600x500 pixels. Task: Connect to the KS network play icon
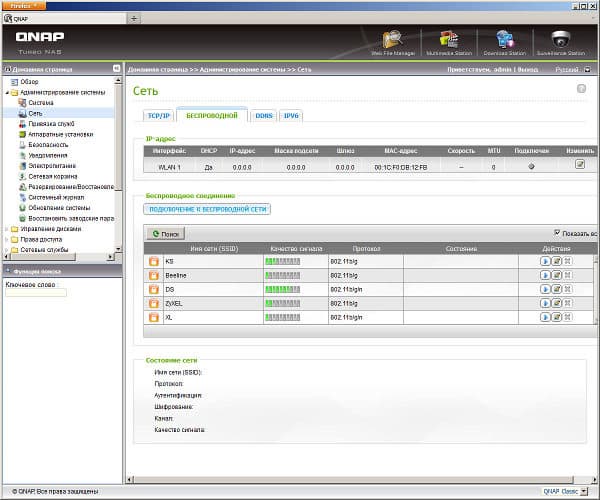coord(545,261)
